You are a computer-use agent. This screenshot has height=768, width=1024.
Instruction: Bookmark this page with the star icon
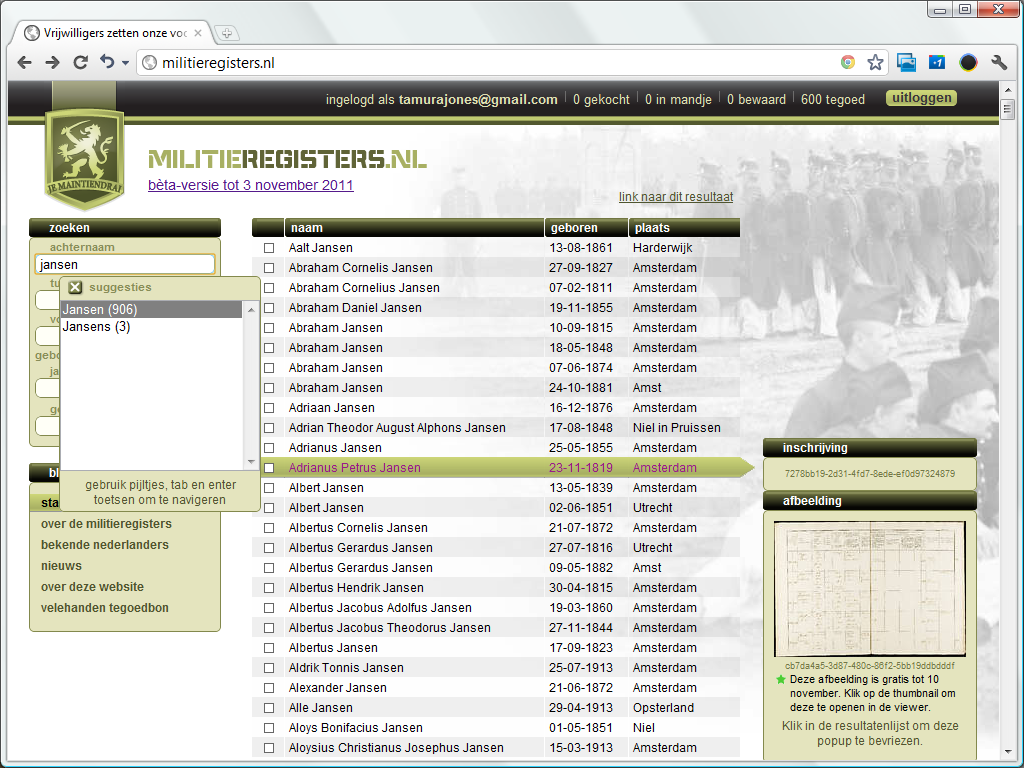point(875,62)
